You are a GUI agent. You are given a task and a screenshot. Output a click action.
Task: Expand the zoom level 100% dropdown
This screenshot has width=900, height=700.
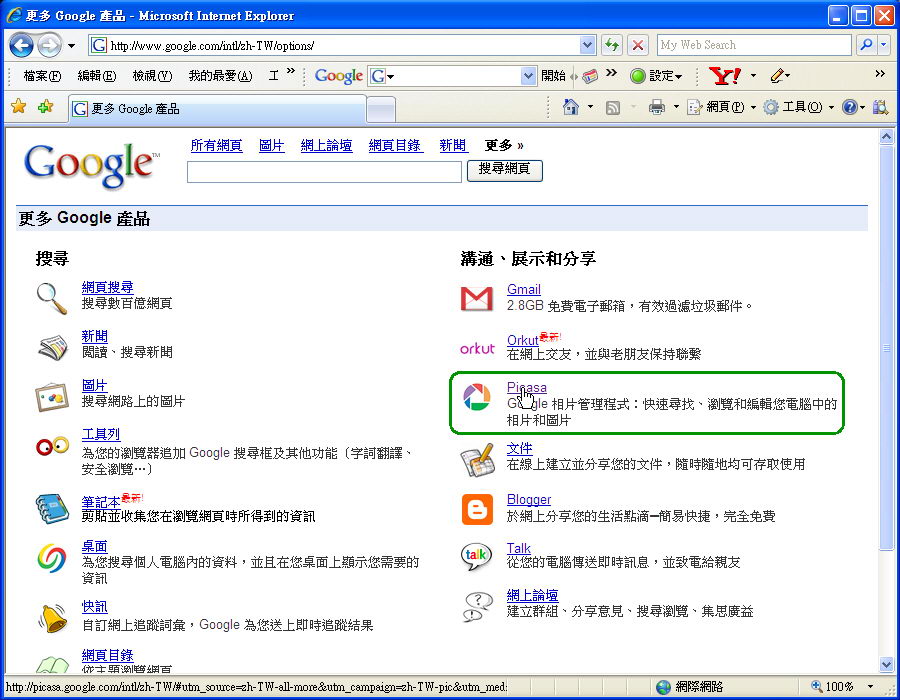(x=871, y=686)
